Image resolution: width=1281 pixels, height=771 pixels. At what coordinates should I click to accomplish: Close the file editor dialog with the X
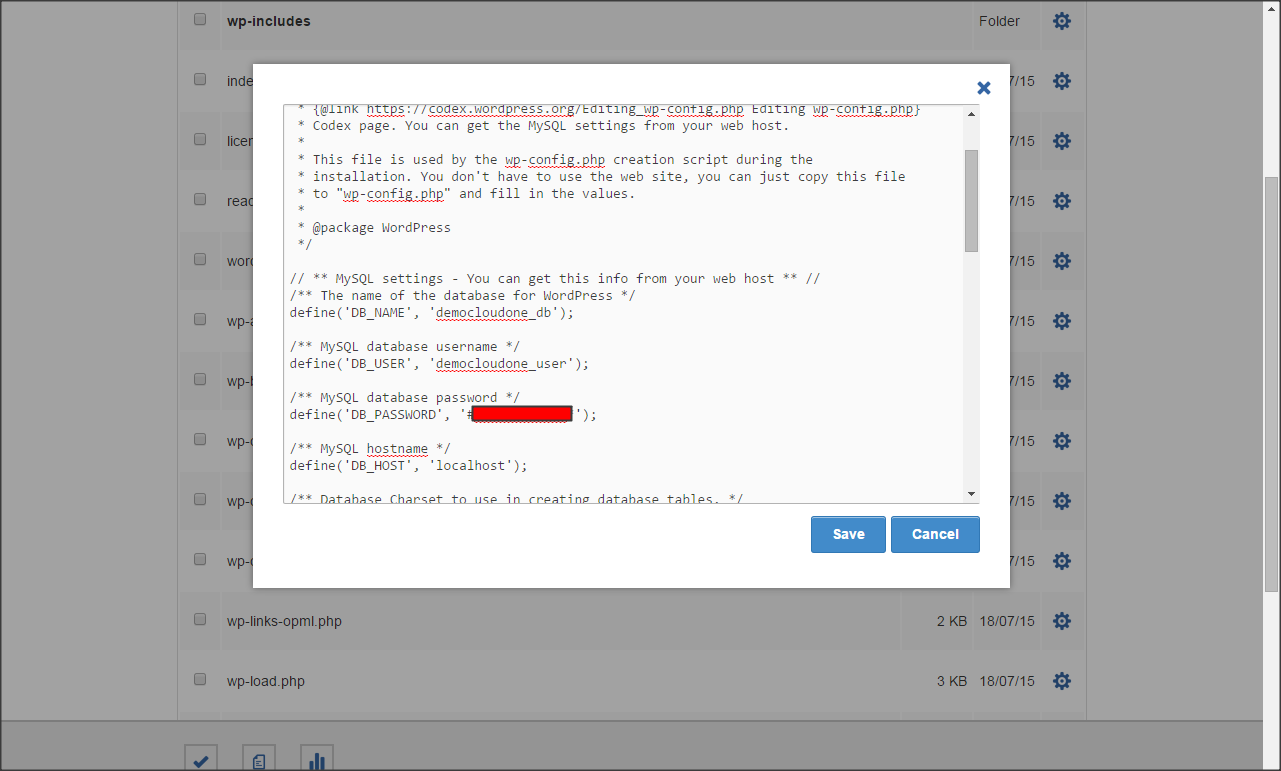[983, 88]
